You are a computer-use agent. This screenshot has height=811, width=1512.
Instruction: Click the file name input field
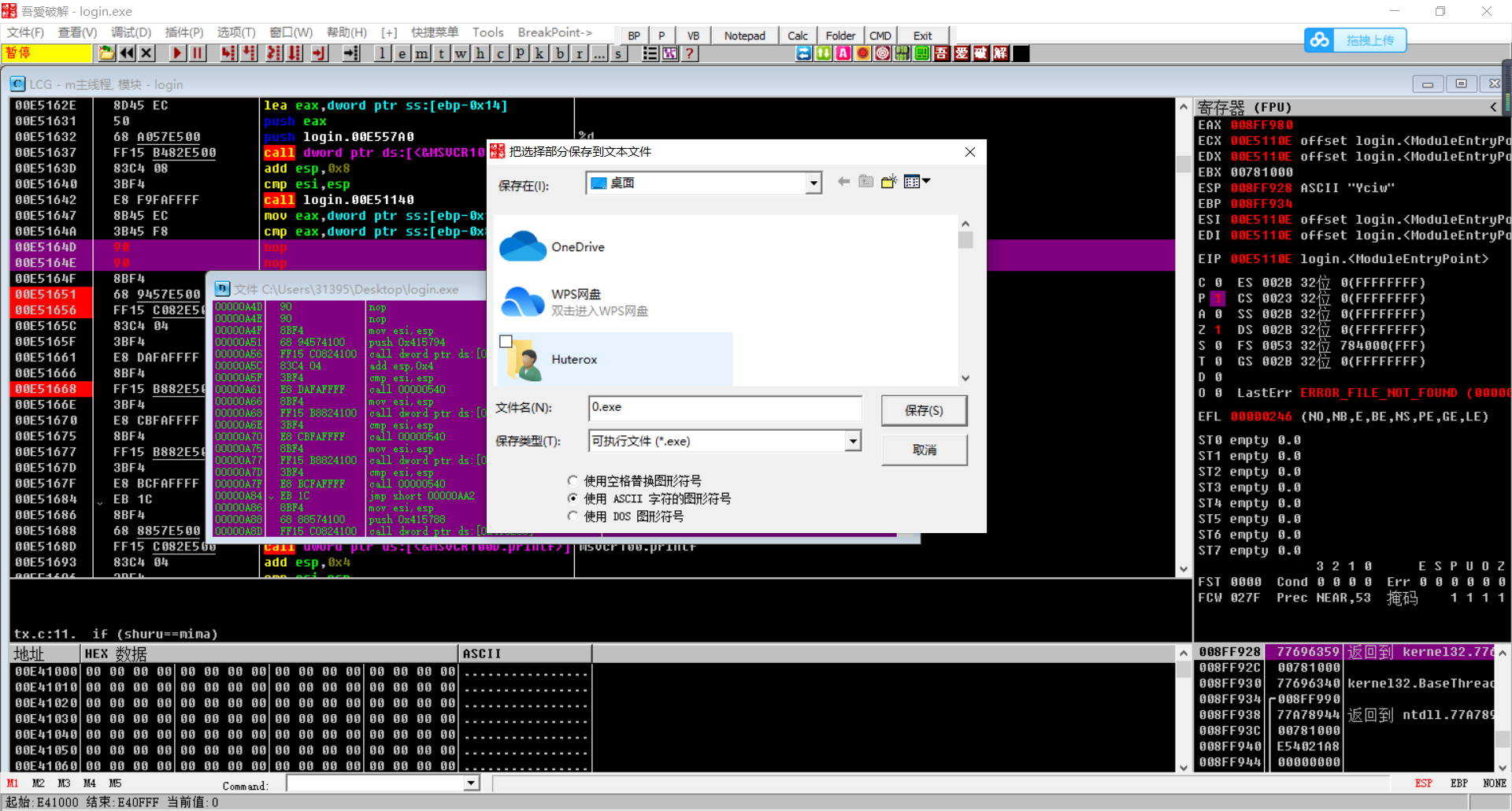724,408
